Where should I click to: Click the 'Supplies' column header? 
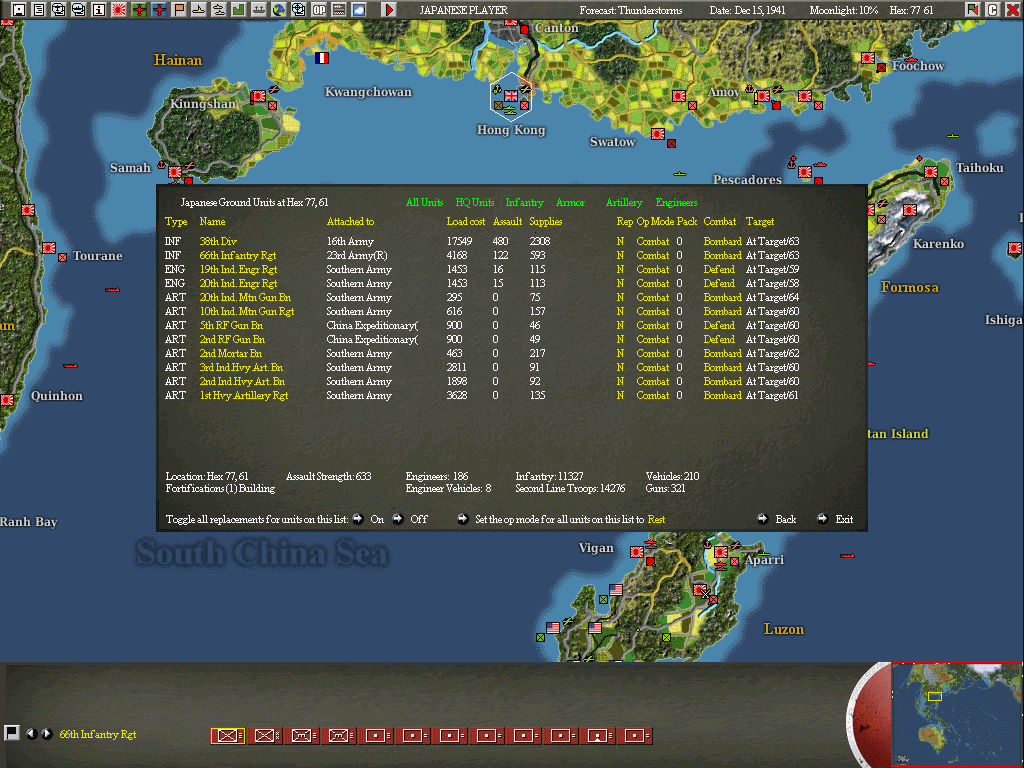tap(545, 221)
